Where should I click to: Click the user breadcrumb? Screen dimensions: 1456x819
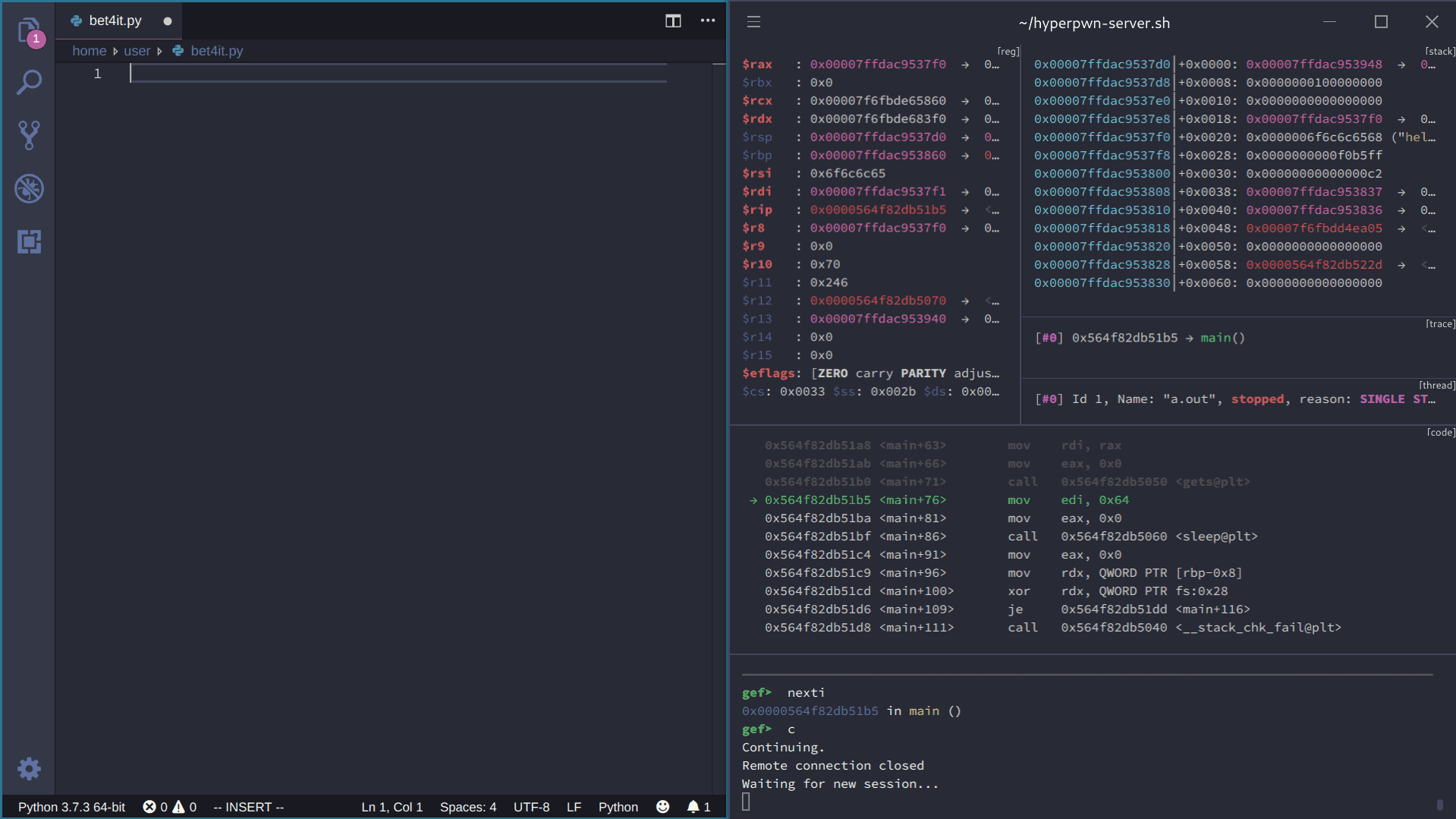(137, 51)
